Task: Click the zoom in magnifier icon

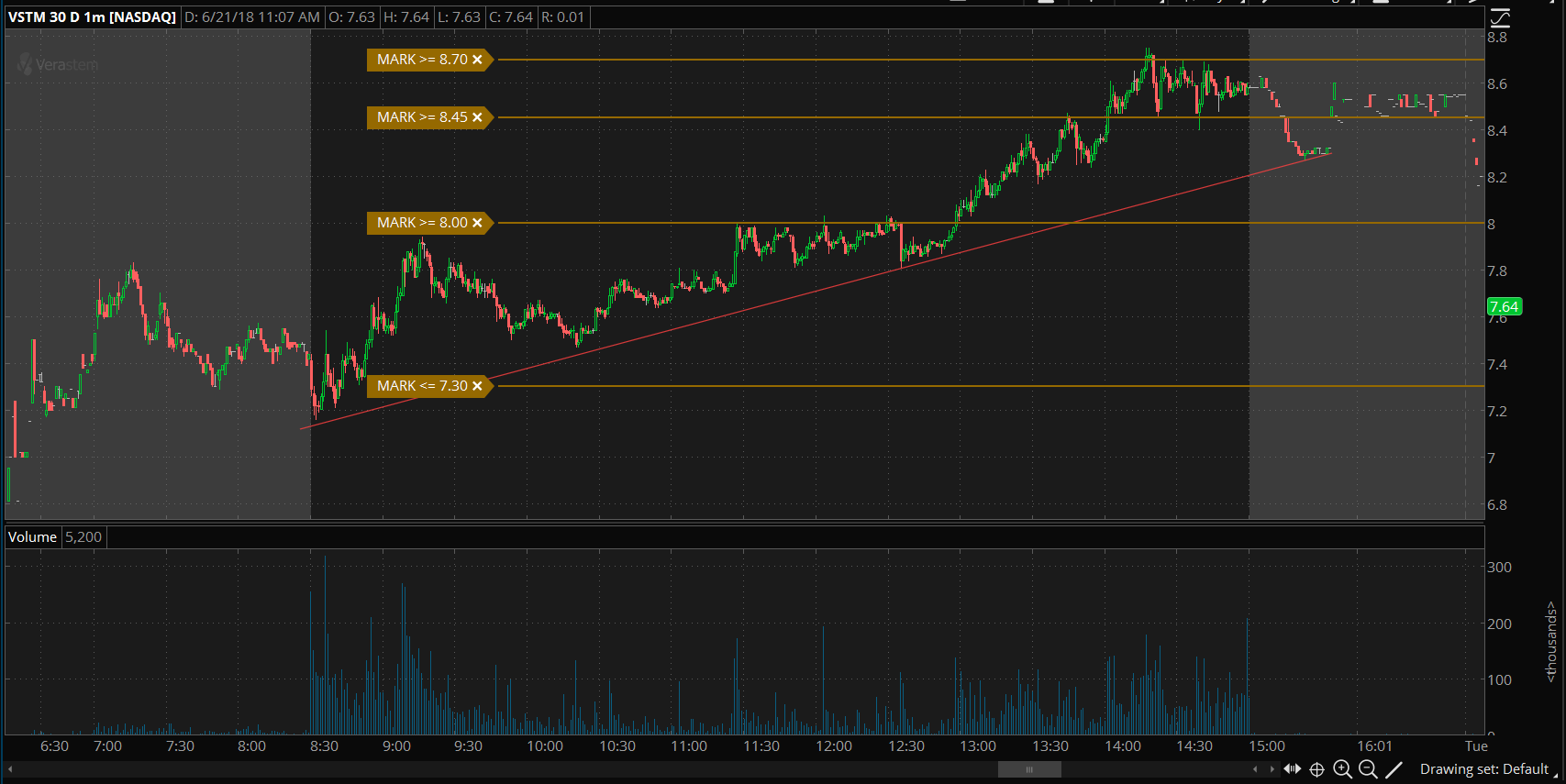Action: [x=1342, y=769]
